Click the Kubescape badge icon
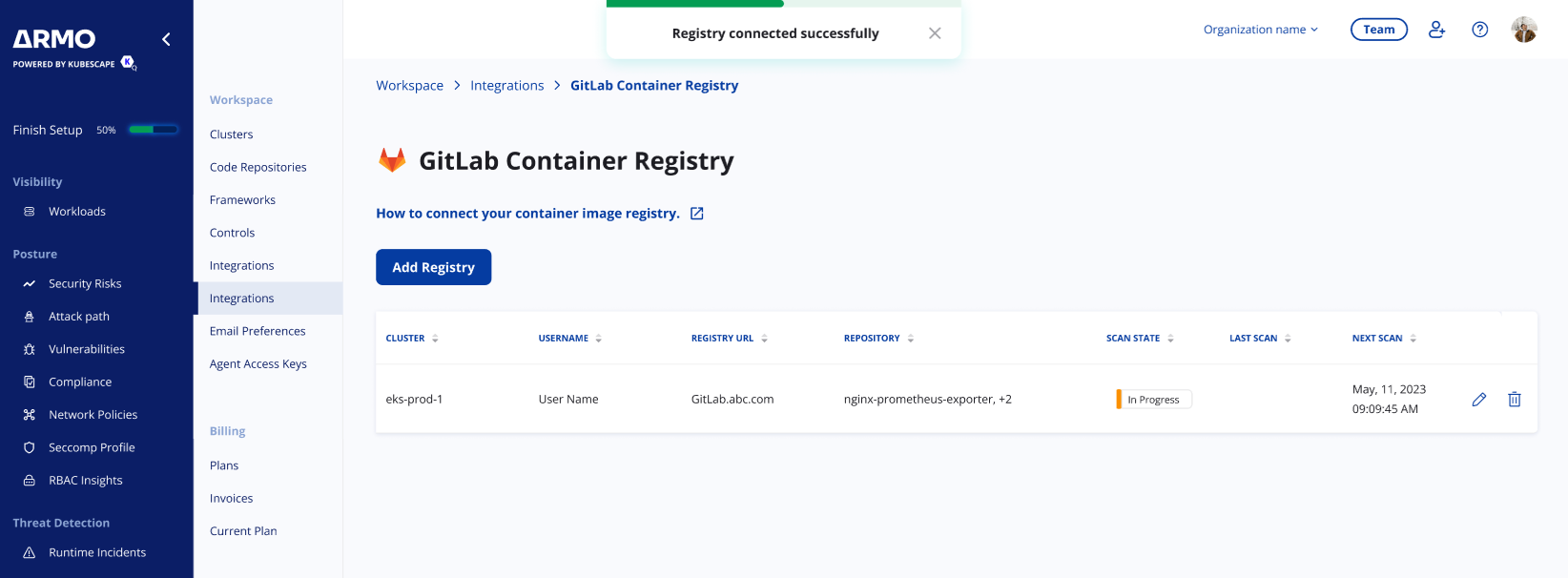The height and width of the screenshot is (578, 1568). click(128, 63)
